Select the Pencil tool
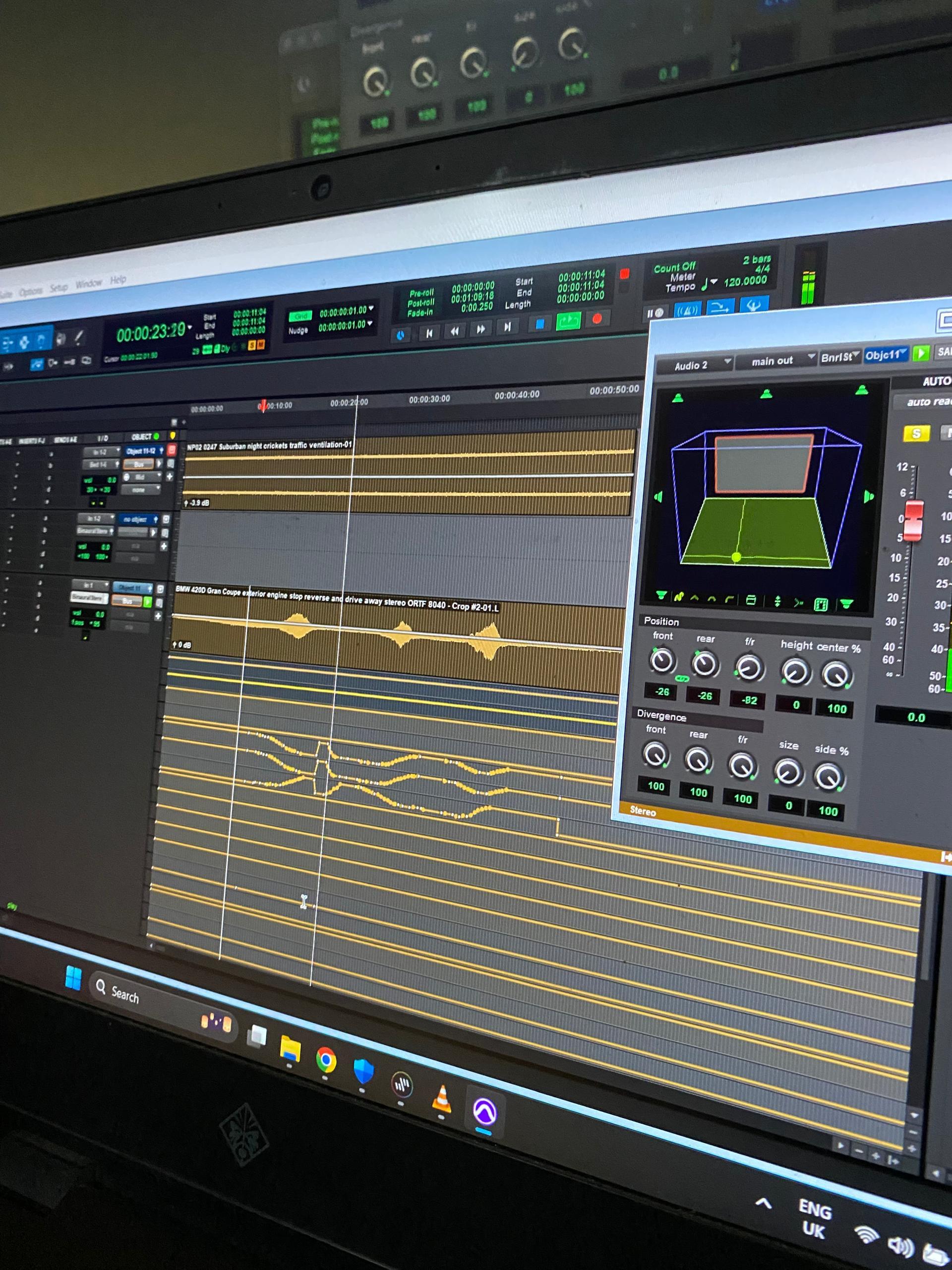952x1270 pixels. 79,338
